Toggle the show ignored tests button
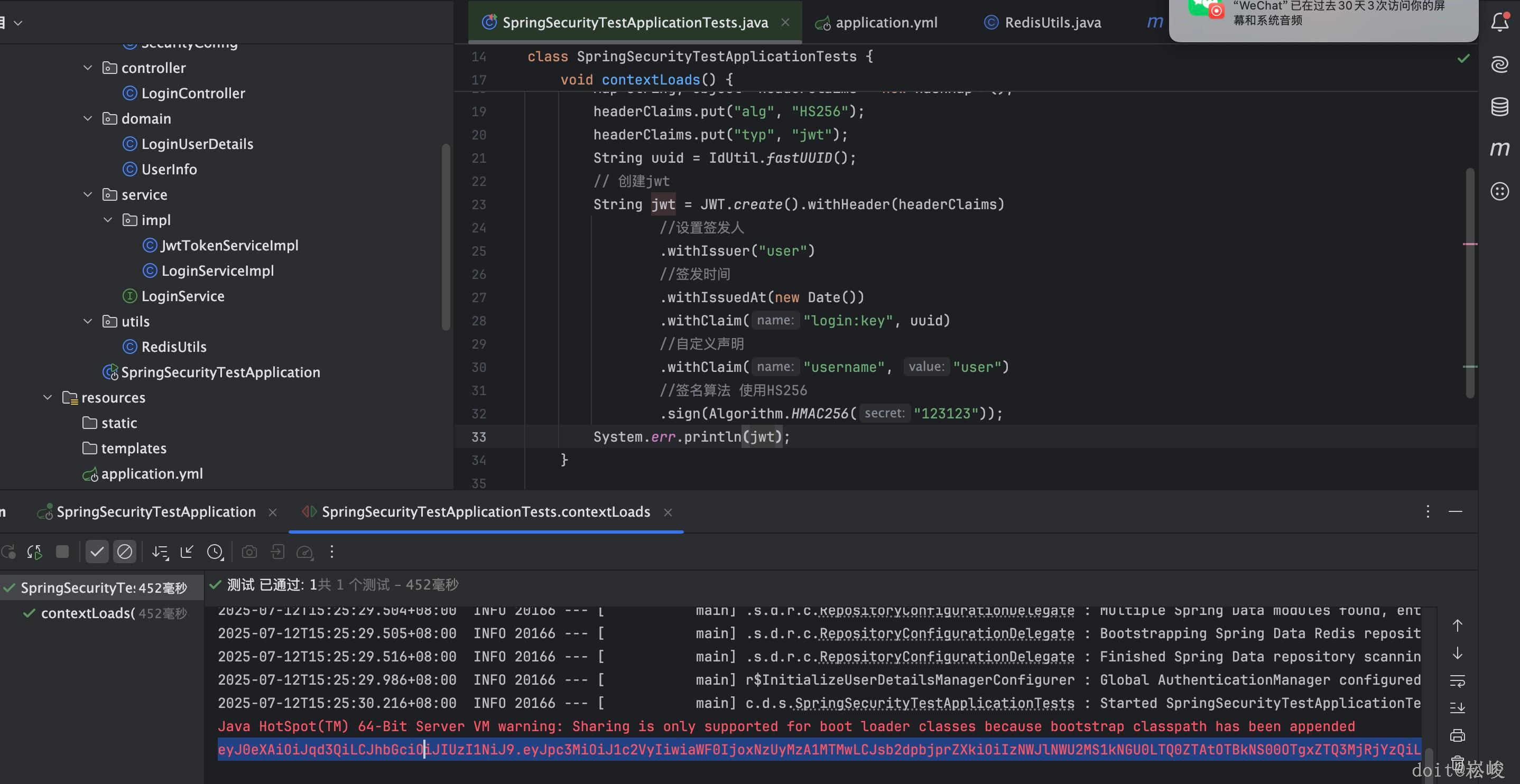This screenshot has width=1520, height=784. [125, 552]
